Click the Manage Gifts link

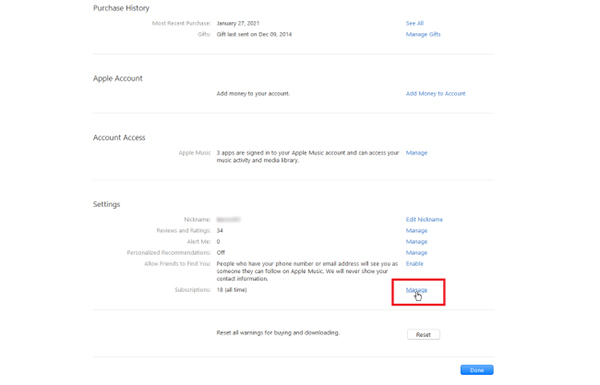[423, 34]
